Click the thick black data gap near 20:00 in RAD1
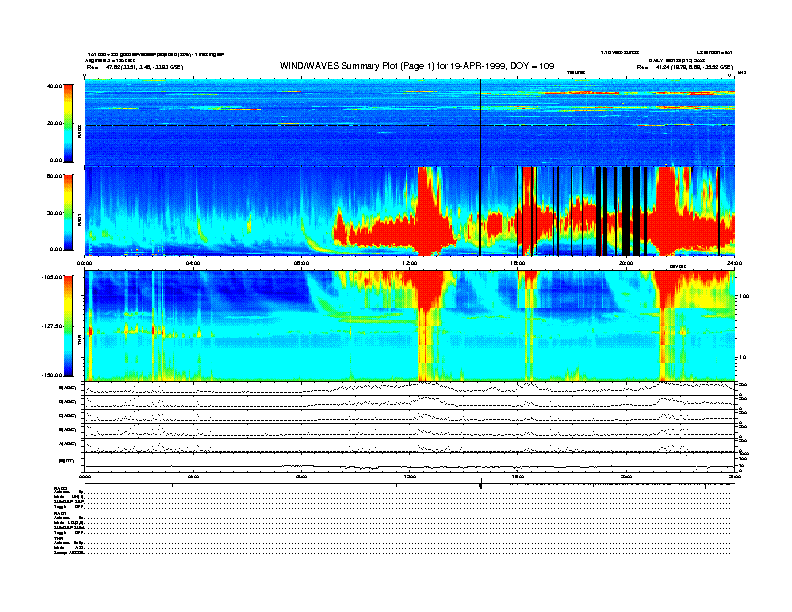 point(626,212)
